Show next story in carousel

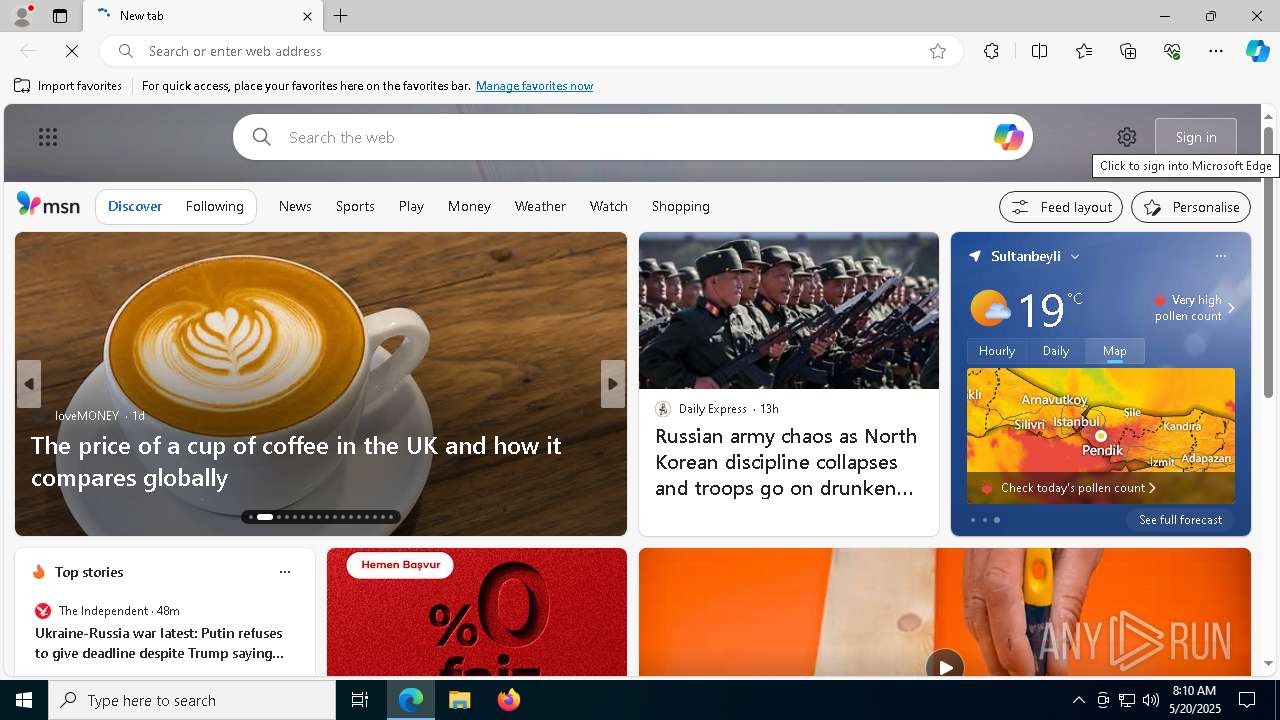point(613,384)
